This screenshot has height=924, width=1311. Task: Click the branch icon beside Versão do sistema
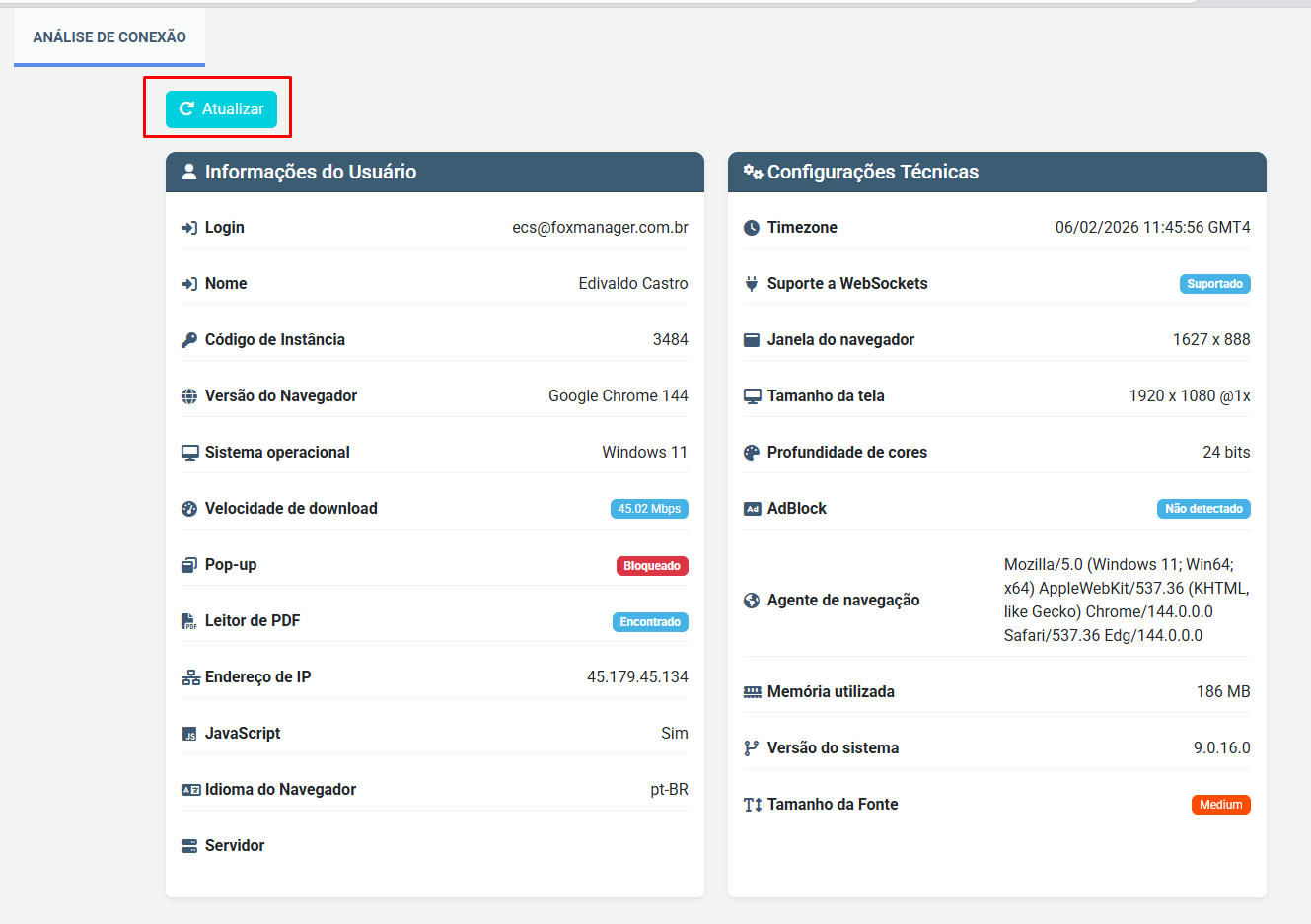(752, 748)
